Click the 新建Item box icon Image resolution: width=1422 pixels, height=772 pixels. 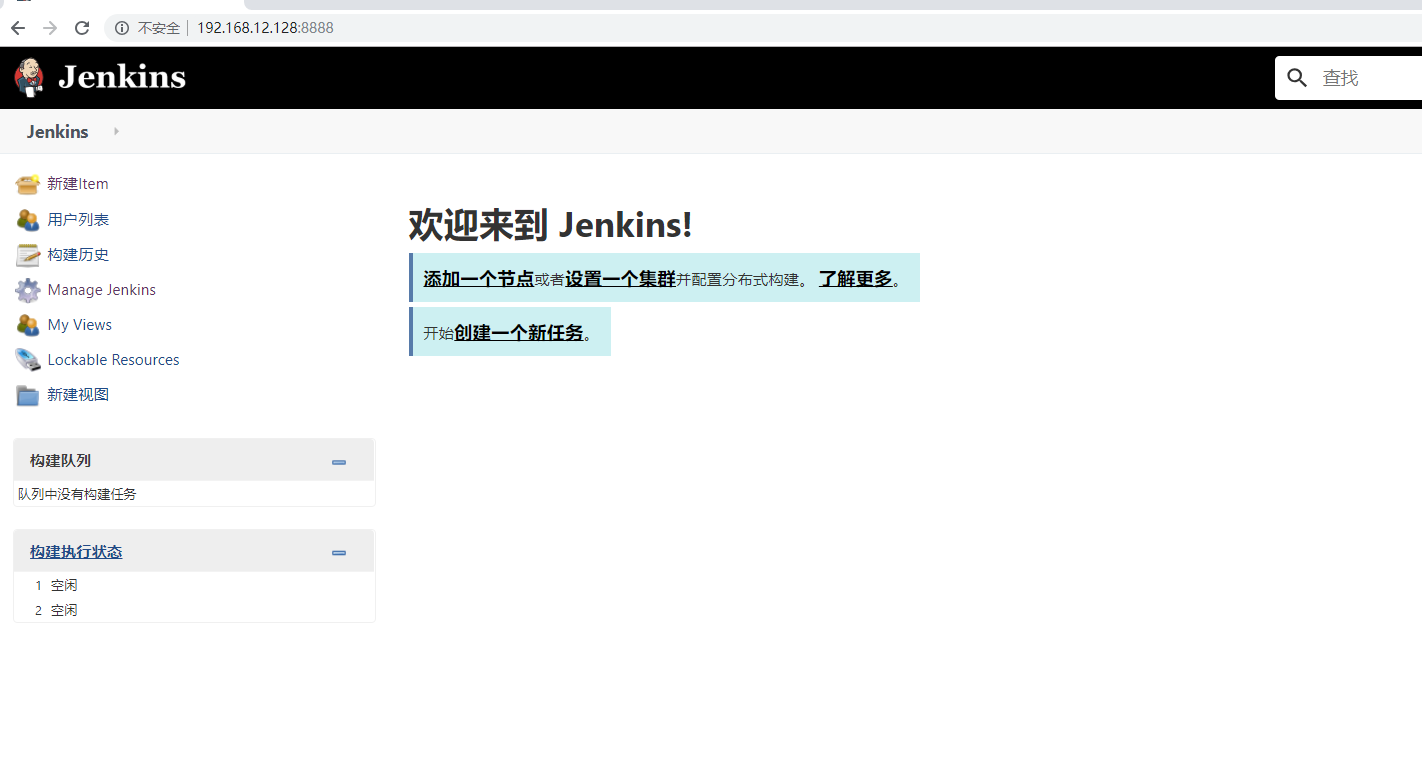28,184
